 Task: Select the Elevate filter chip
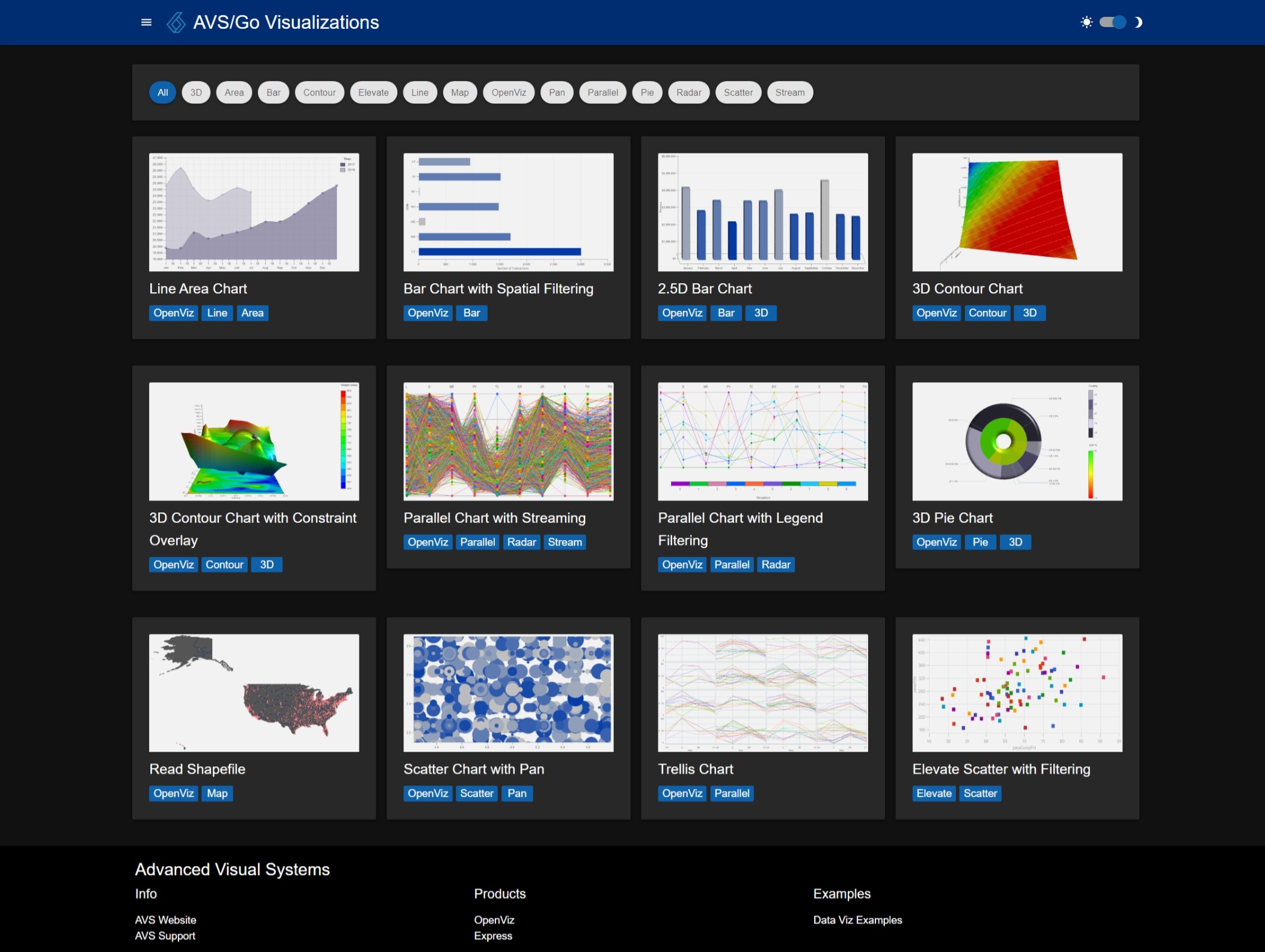373,93
